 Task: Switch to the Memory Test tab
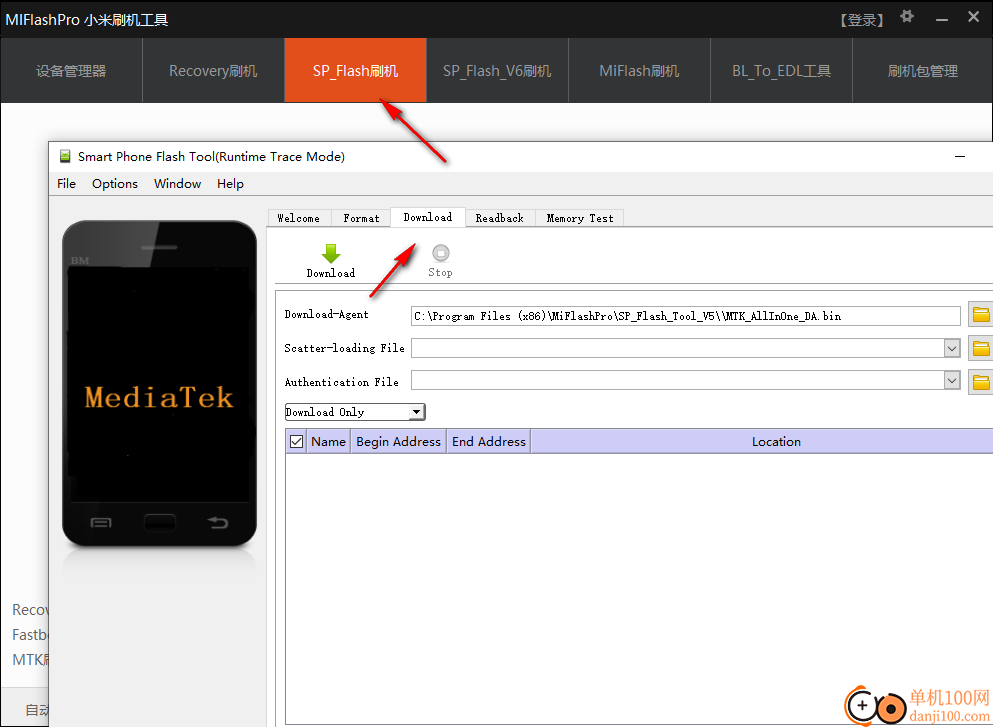pyautogui.click(x=579, y=218)
